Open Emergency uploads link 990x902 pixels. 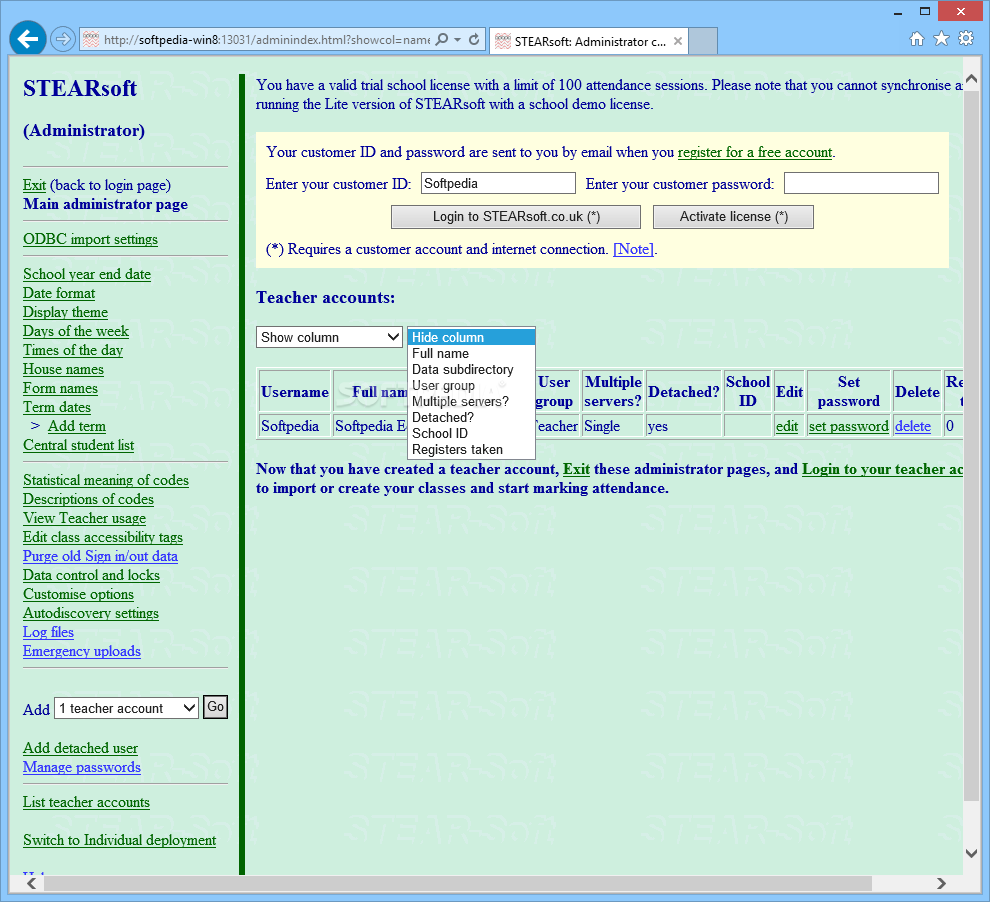pos(82,651)
